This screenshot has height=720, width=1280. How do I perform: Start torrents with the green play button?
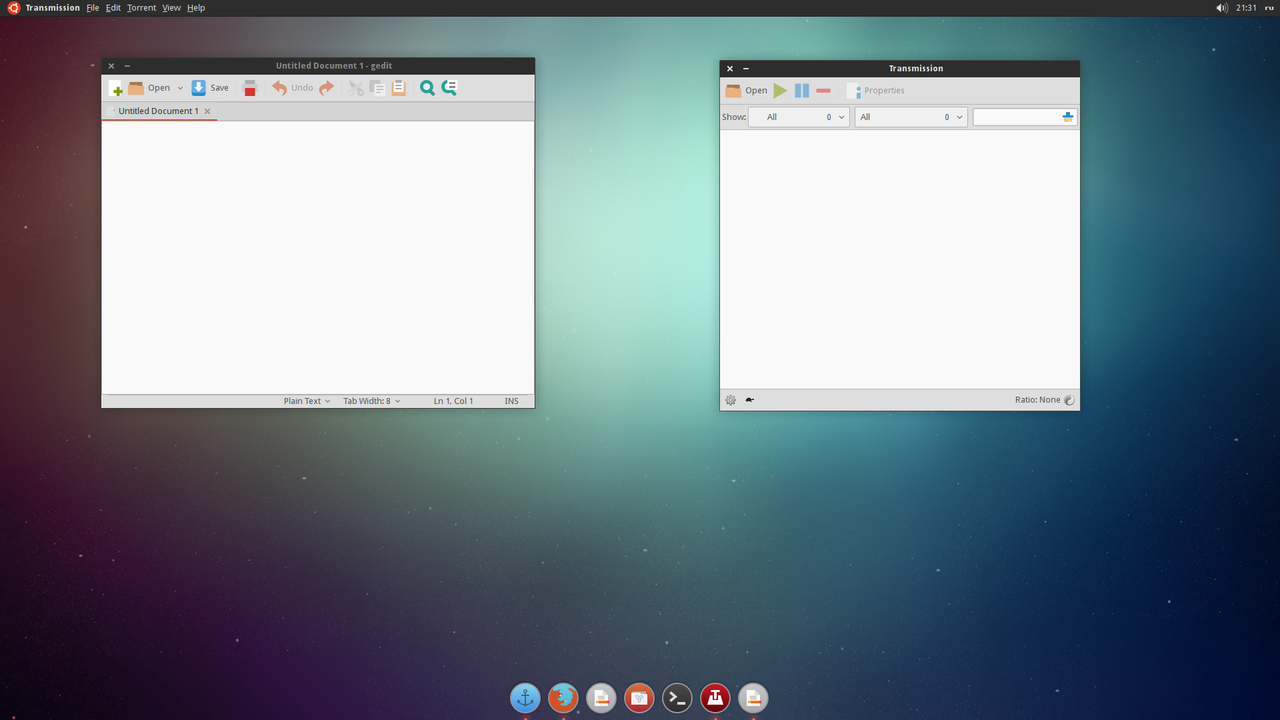click(x=780, y=90)
